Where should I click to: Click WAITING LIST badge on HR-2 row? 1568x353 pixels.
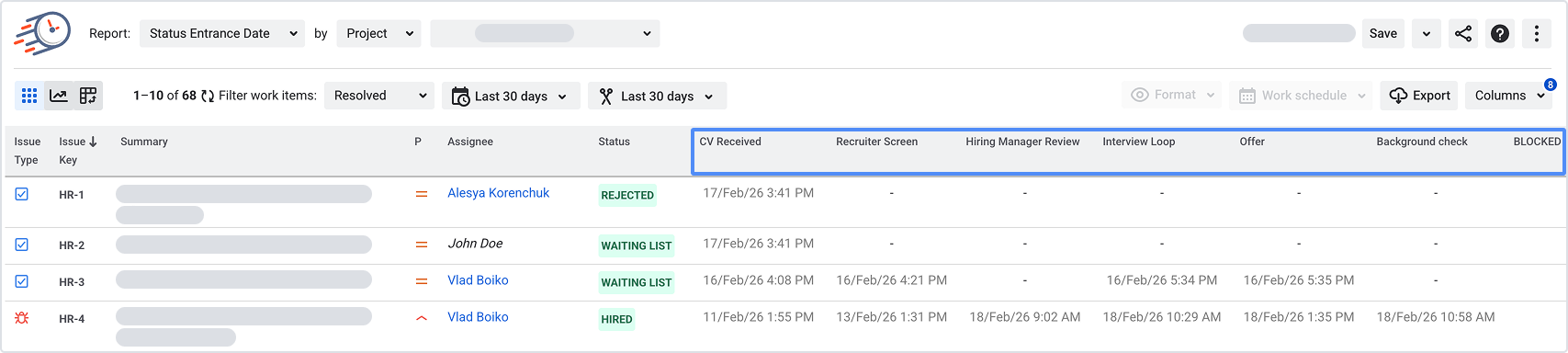pos(637,245)
